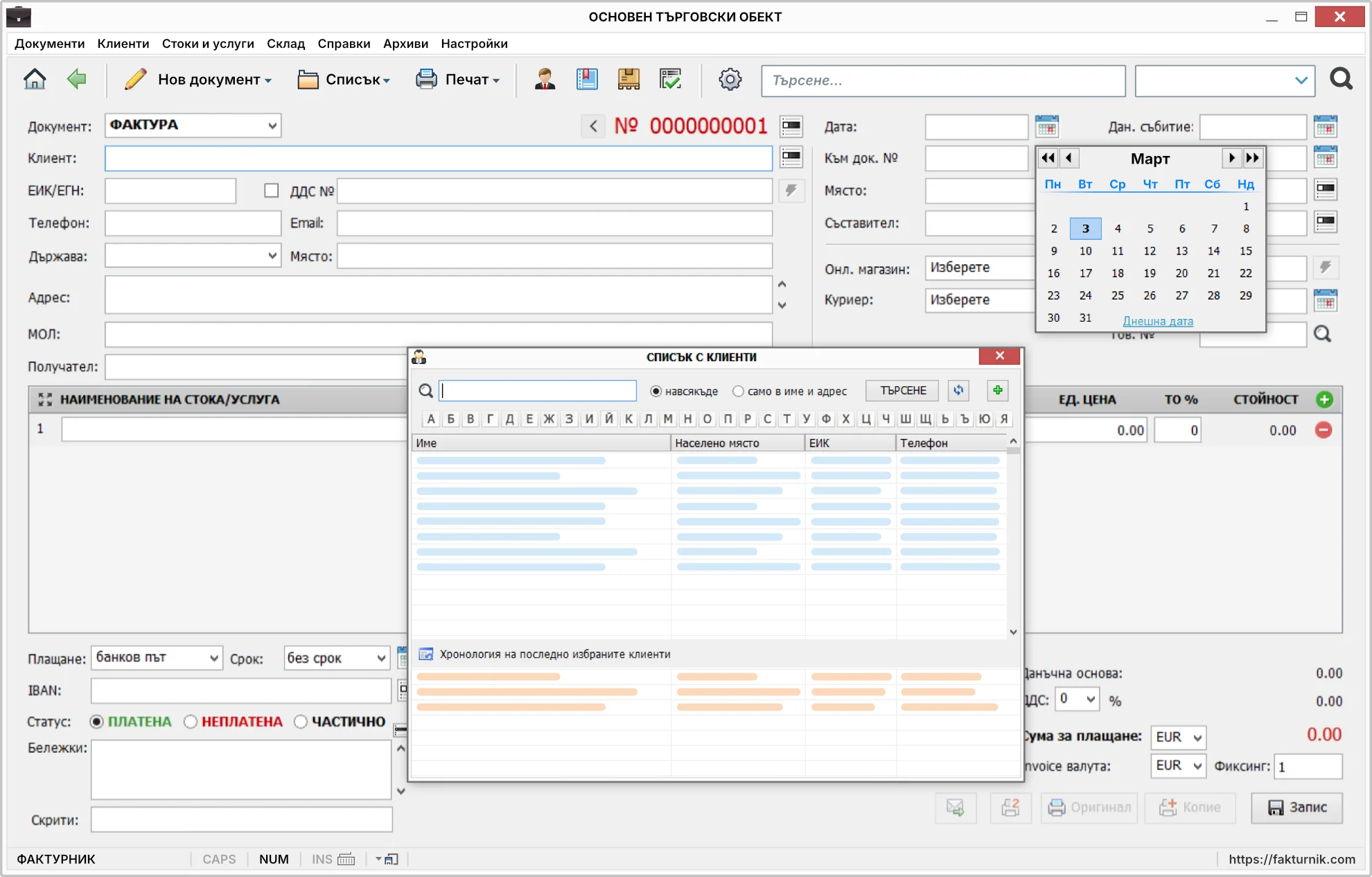Open the Срок dropdown showing без срок
Image resolution: width=1372 pixels, height=877 pixels.
tap(336, 658)
